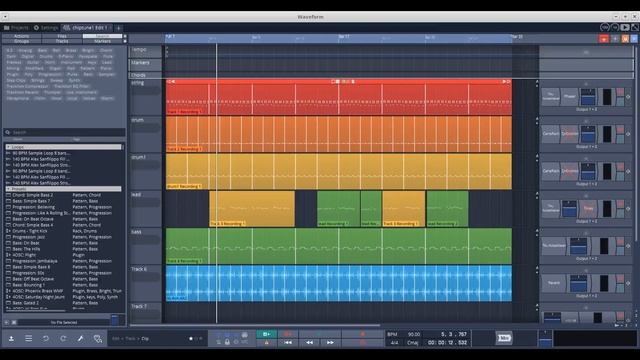Open the hamburger menu icon
640x360 pixels.
(x=29, y=339)
